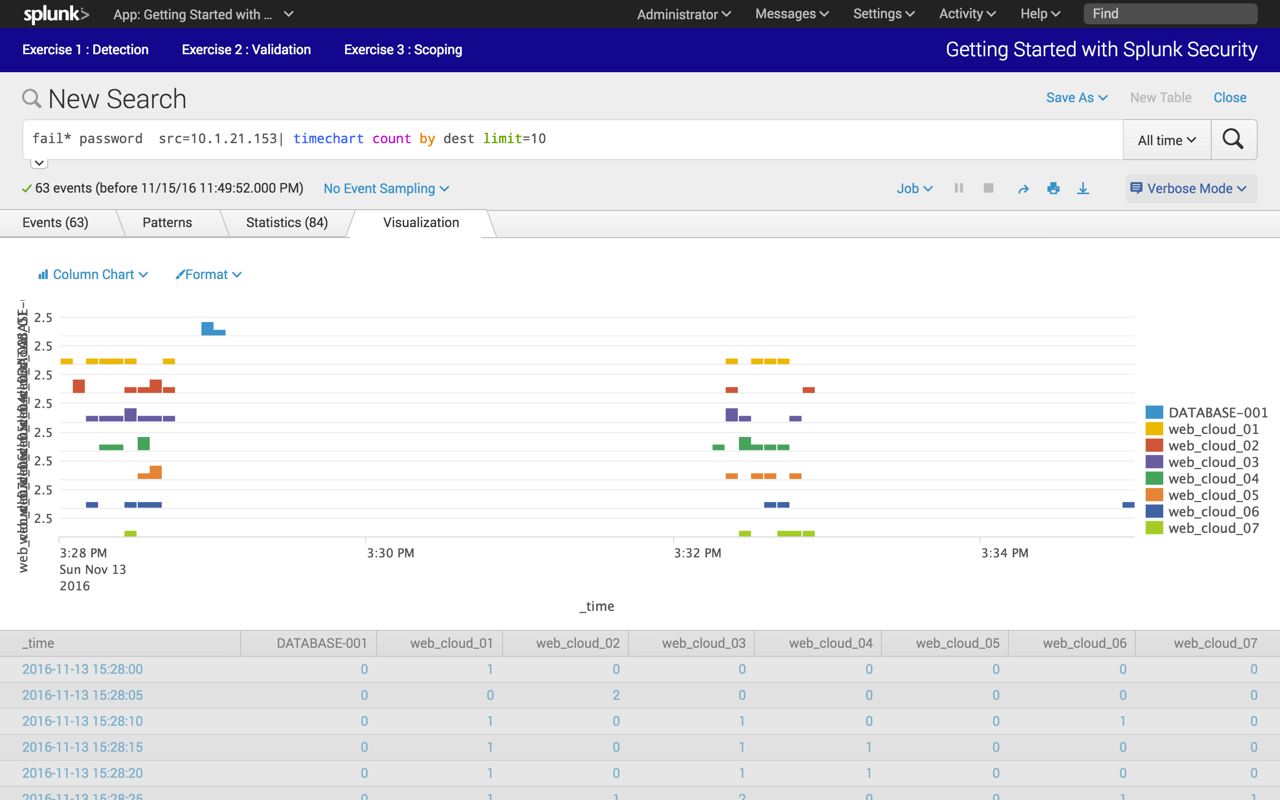Screen dimensions: 1280x800
Task: Stop the search job
Action: [988, 188]
